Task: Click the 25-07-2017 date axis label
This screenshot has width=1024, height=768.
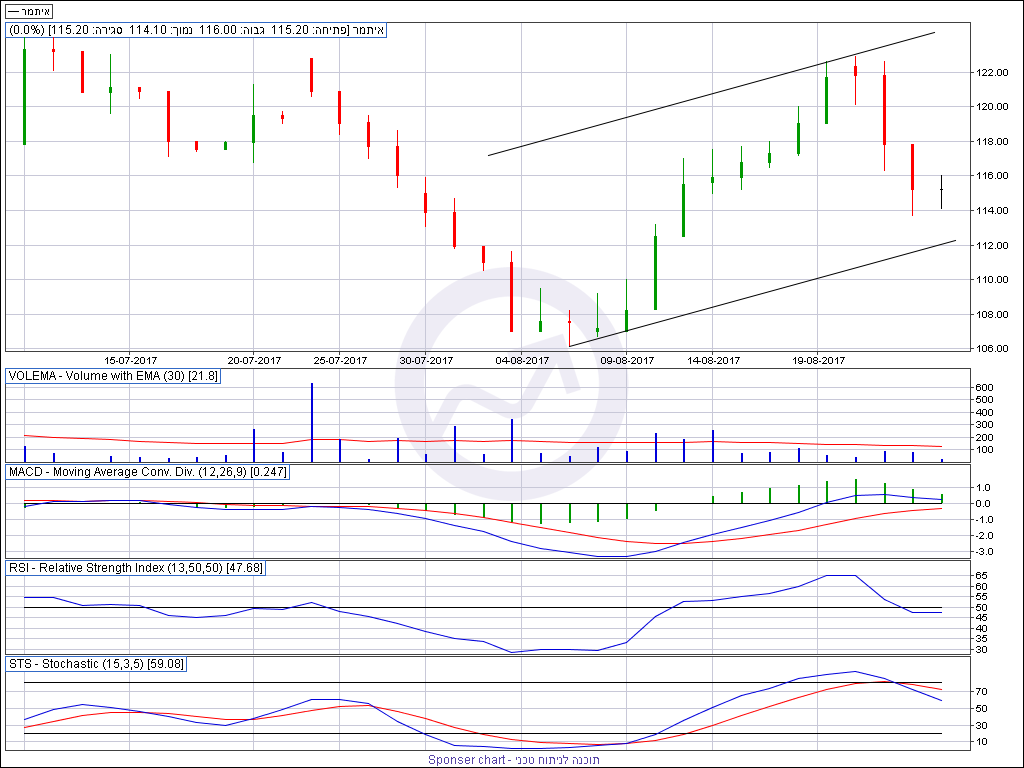Action: (341, 360)
